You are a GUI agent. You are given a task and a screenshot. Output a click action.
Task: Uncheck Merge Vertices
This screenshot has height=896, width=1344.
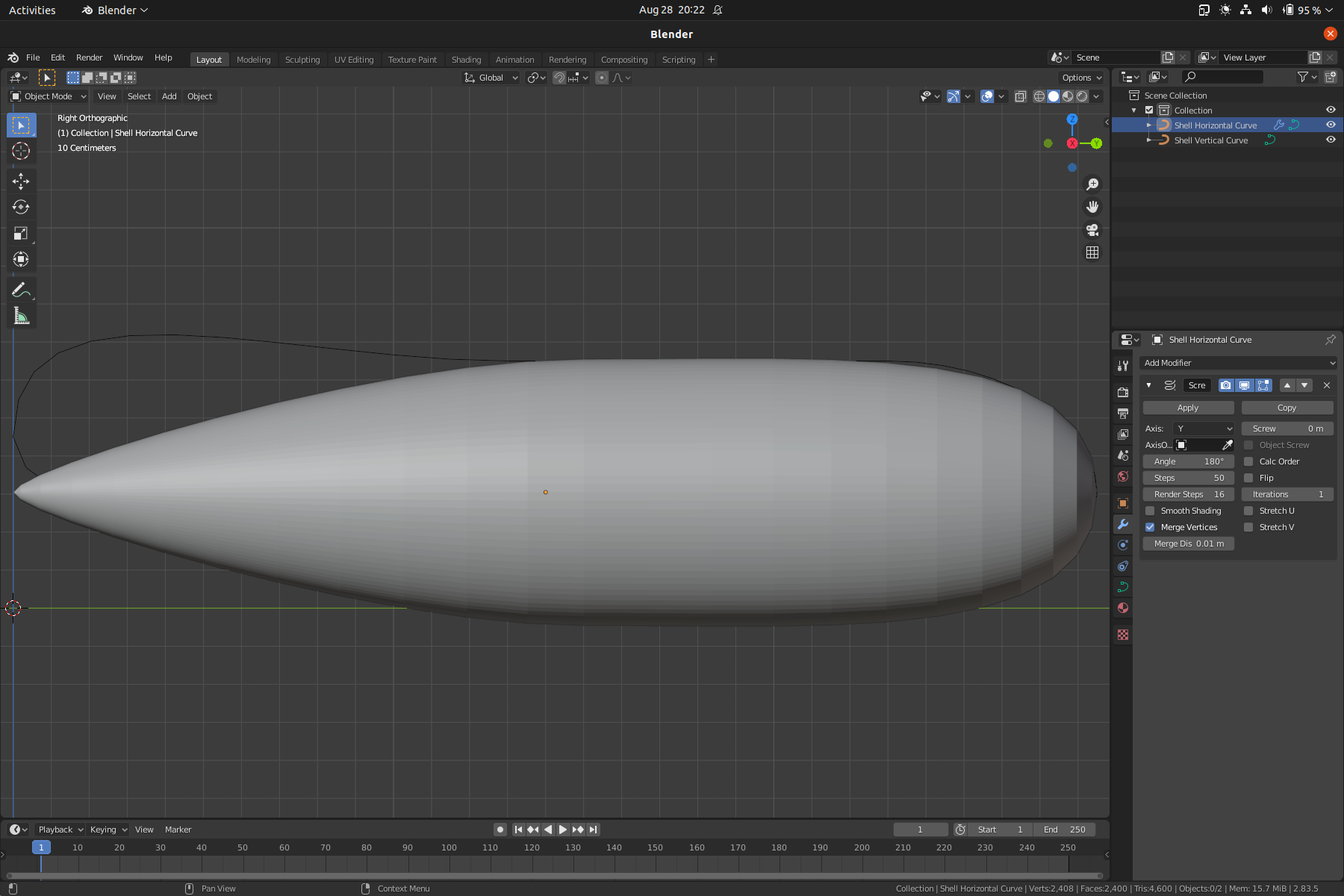click(1150, 527)
